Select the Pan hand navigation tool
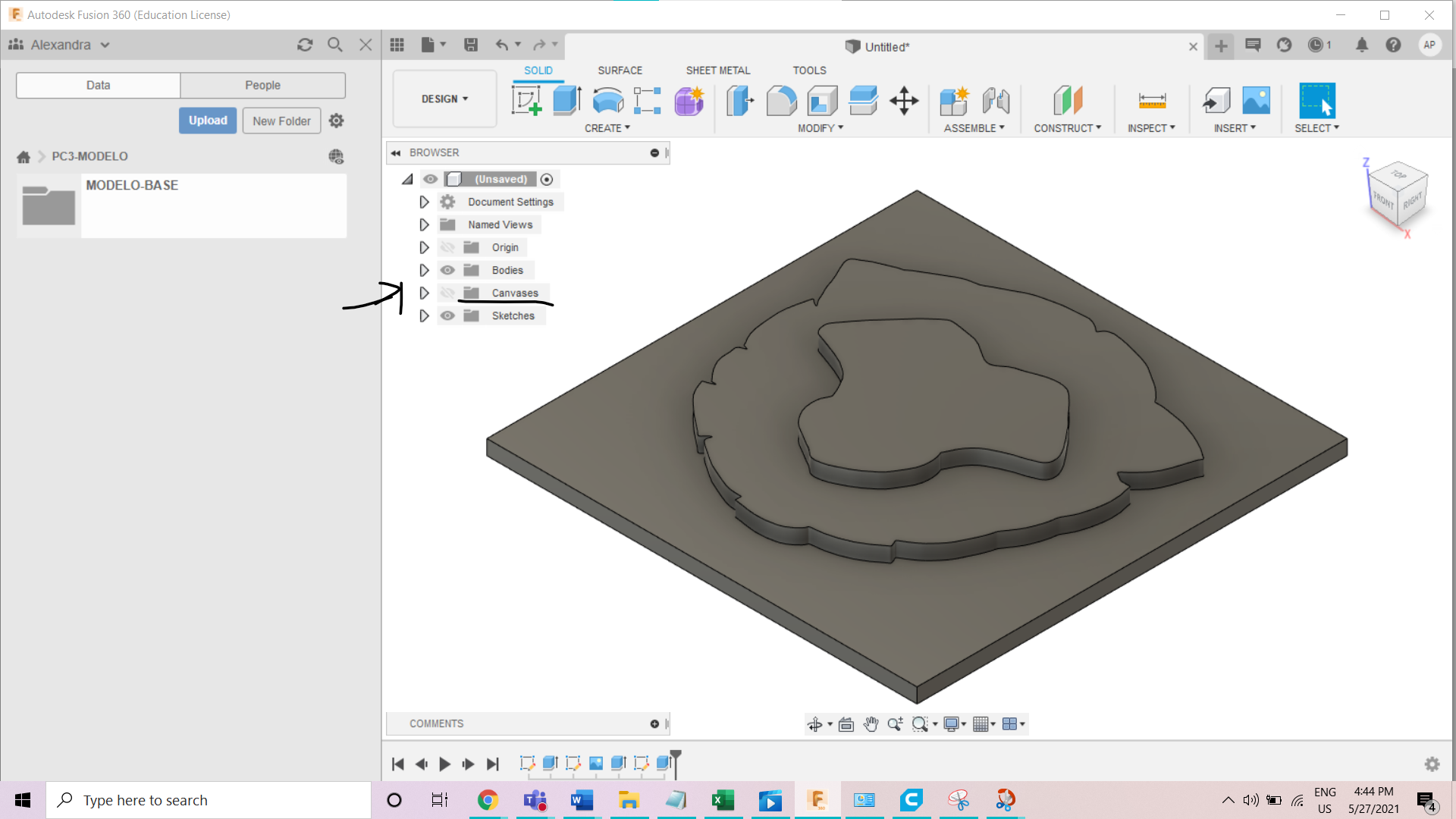The image size is (1456, 819). (x=871, y=724)
